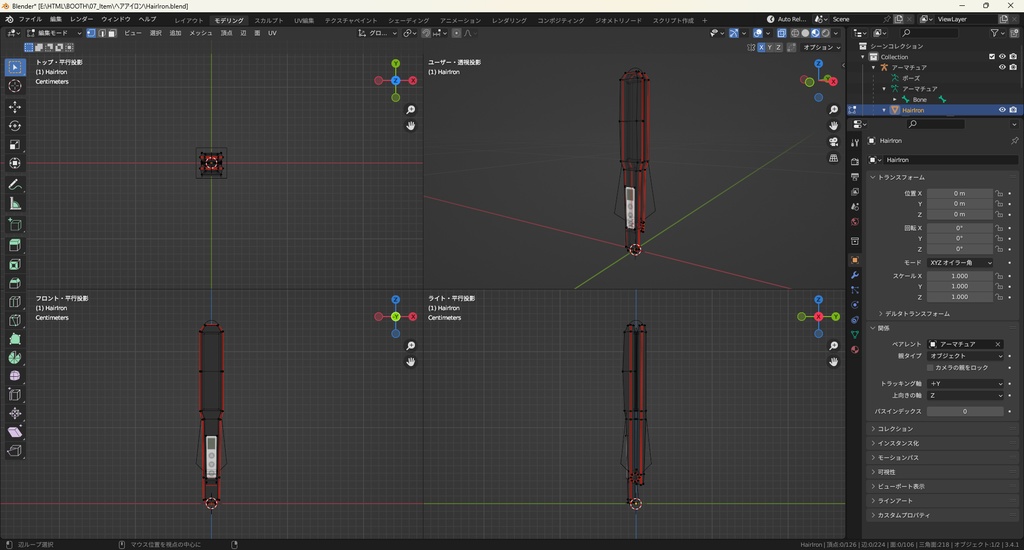Open the 編集モード mode dropdown

pos(56,33)
